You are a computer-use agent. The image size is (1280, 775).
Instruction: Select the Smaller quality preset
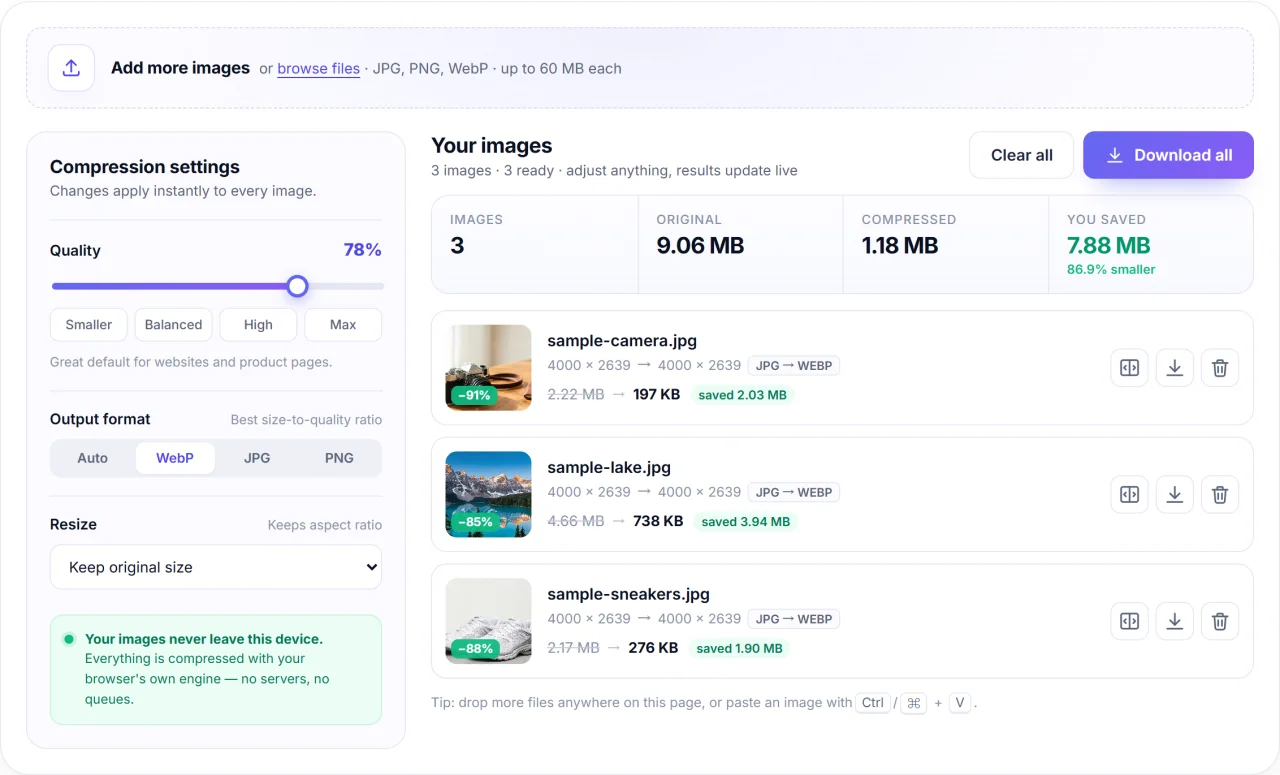pos(89,325)
